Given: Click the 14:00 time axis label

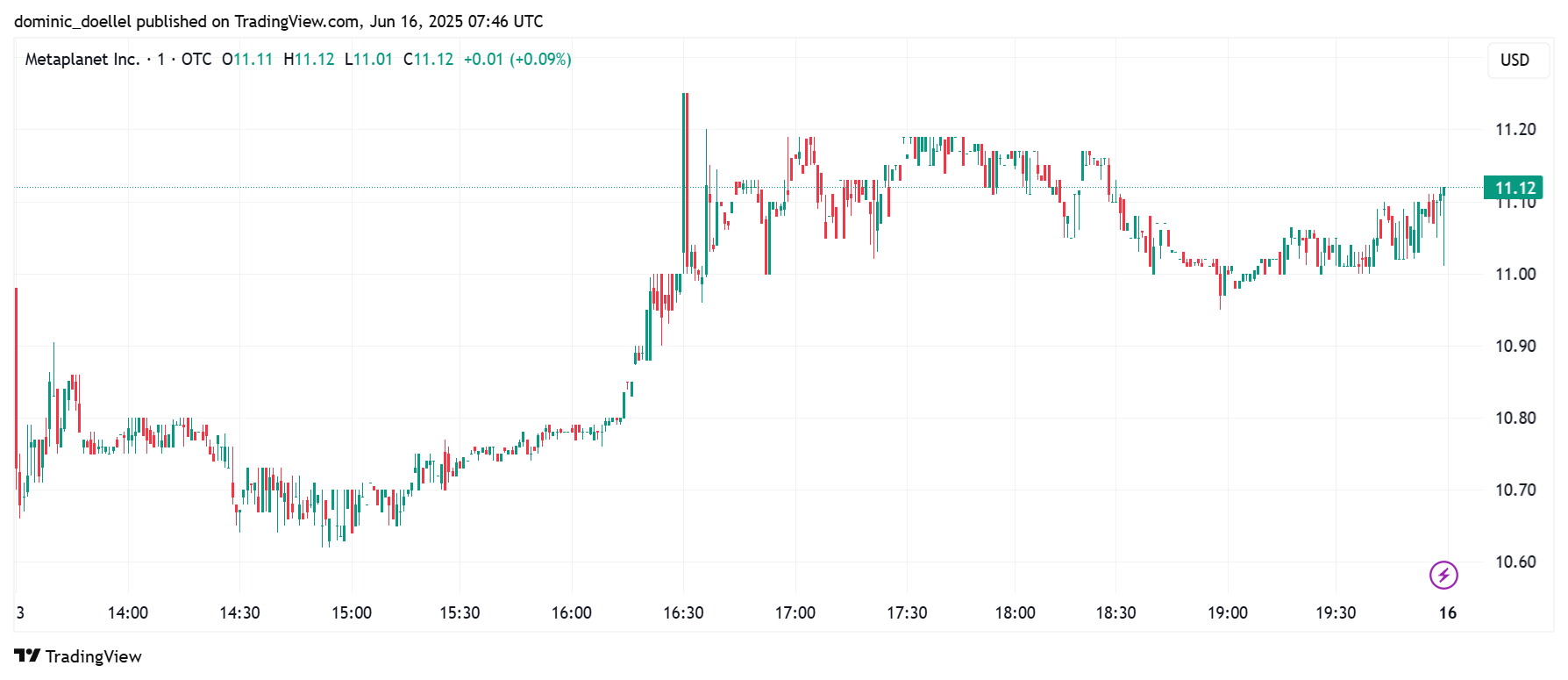Looking at the screenshot, I should click(x=128, y=612).
